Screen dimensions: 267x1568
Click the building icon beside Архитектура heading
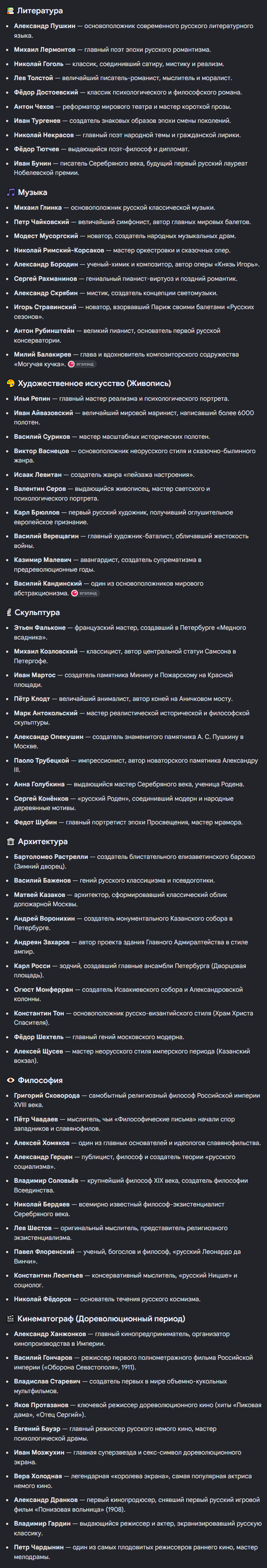click(10, 841)
